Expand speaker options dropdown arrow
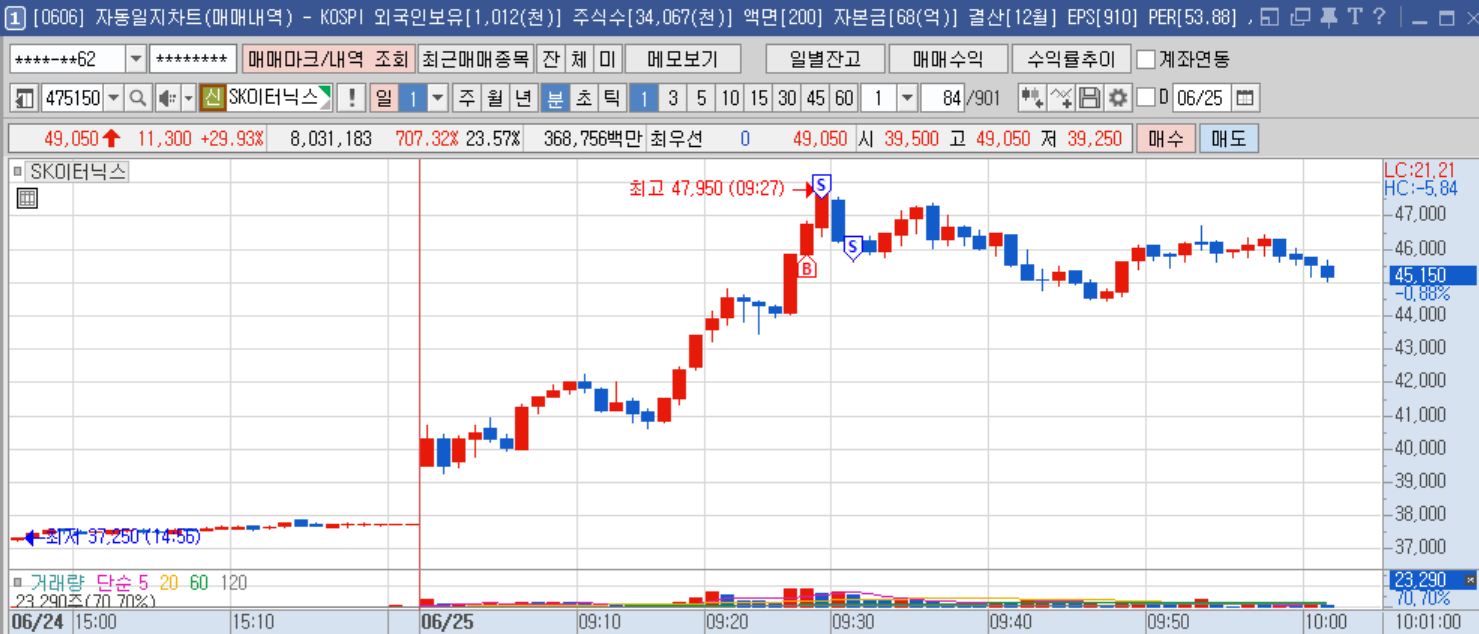 (188, 98)
